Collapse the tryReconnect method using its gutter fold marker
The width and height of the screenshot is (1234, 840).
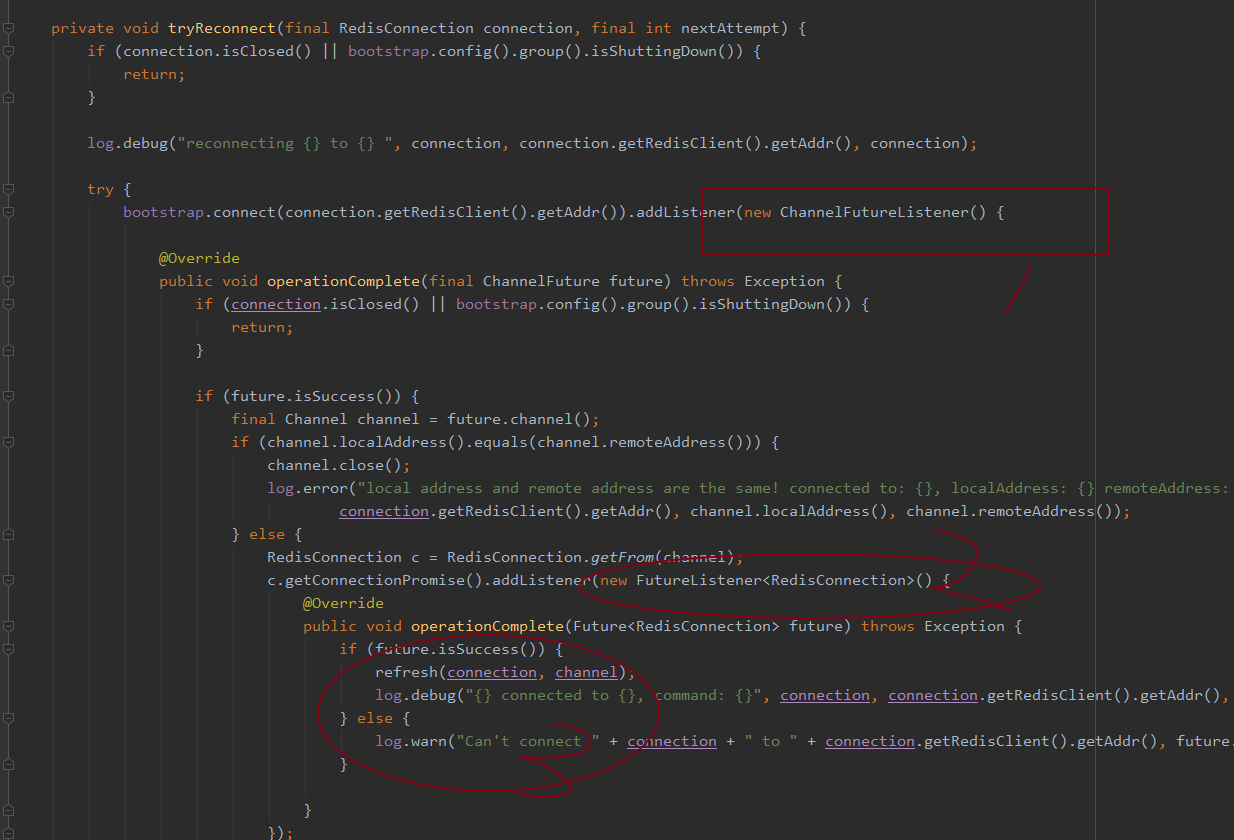(8, 29)
